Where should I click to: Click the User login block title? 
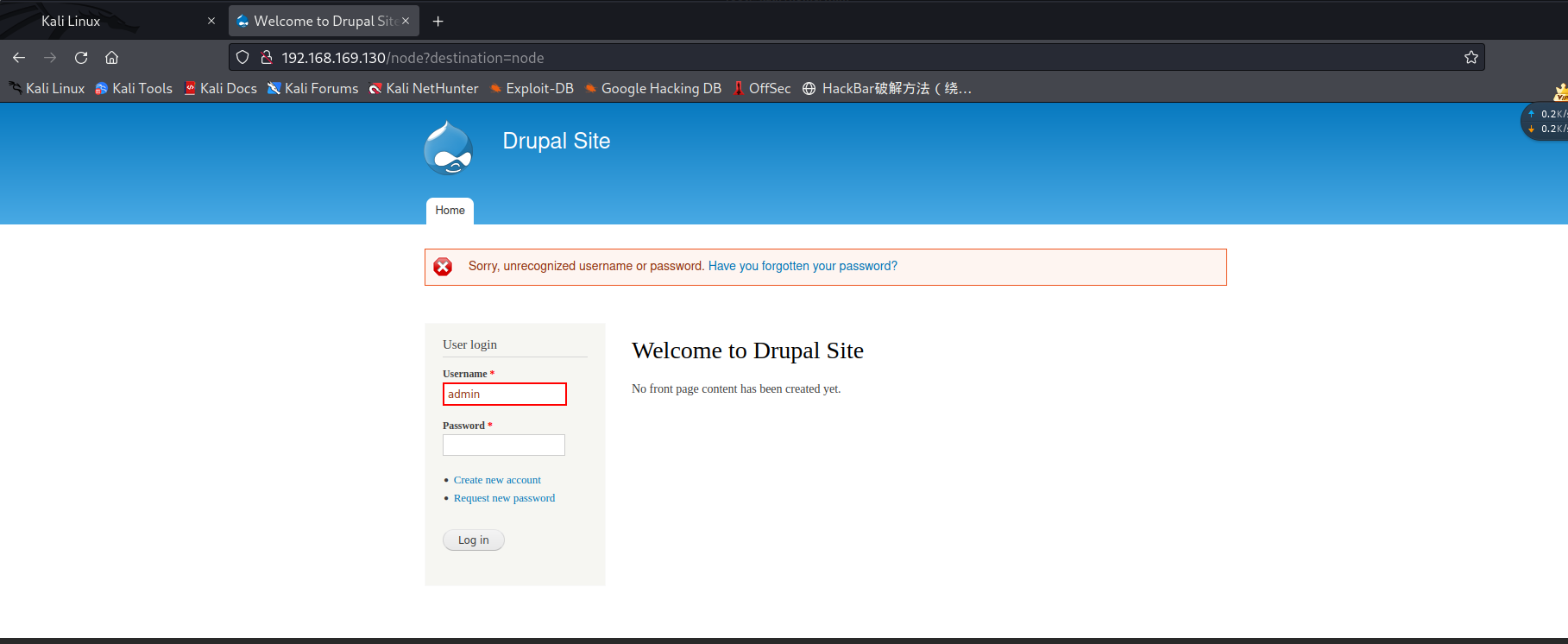[x=469, y=344]
